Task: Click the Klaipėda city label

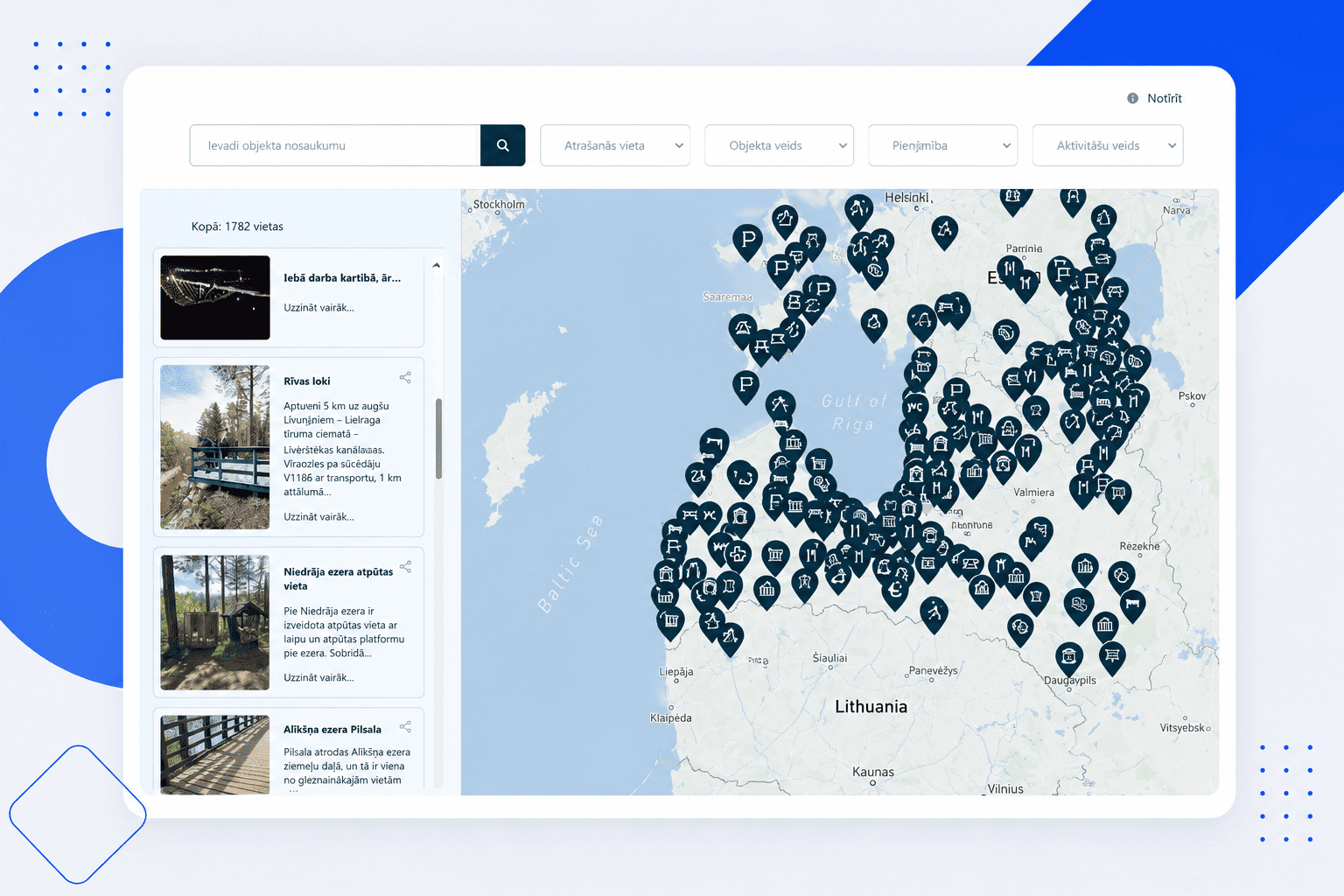Action: (x=671, y=717)
